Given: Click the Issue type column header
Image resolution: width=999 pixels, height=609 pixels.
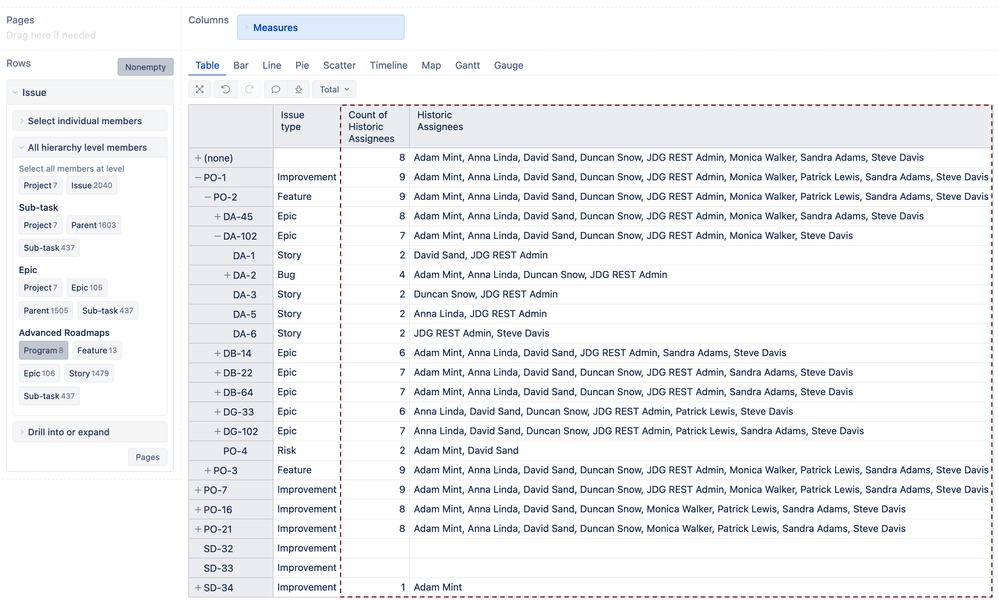Looking at the screenshot, I should tap(307, 126).
